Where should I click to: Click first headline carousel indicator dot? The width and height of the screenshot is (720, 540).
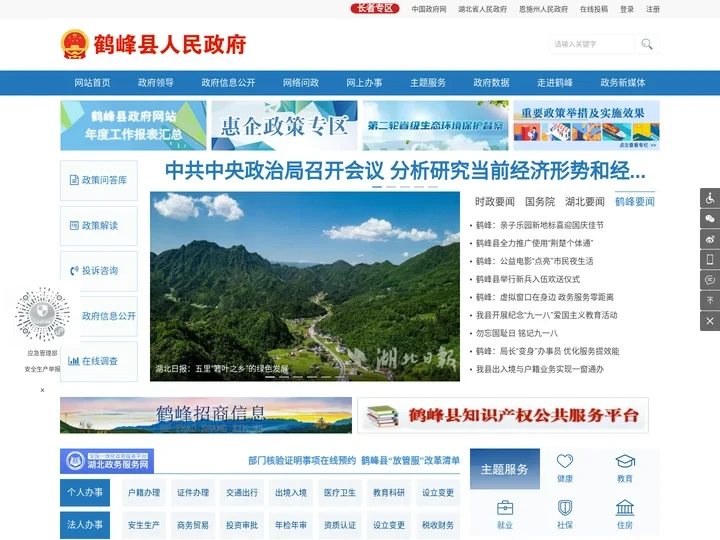point(377,187)
